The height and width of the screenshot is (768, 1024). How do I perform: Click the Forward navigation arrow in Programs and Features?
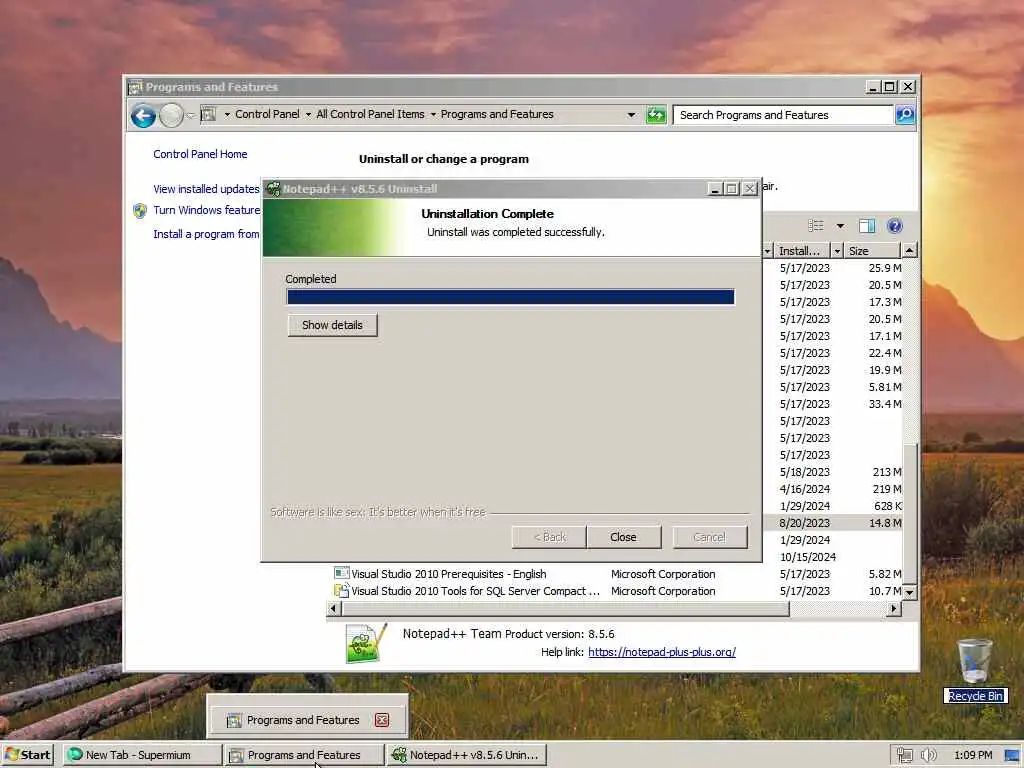click(x=171, y=116)
